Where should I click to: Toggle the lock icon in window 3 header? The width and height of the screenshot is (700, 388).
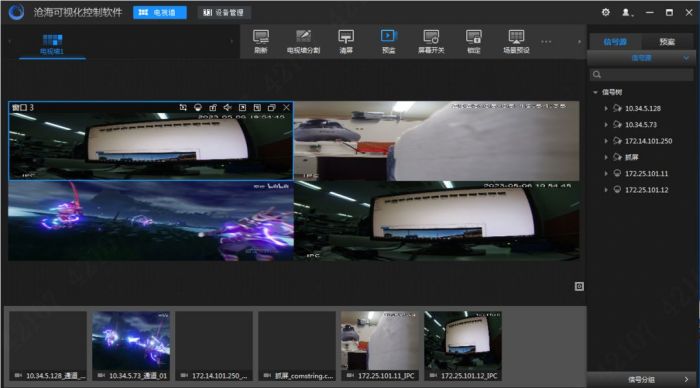(212, 108)
